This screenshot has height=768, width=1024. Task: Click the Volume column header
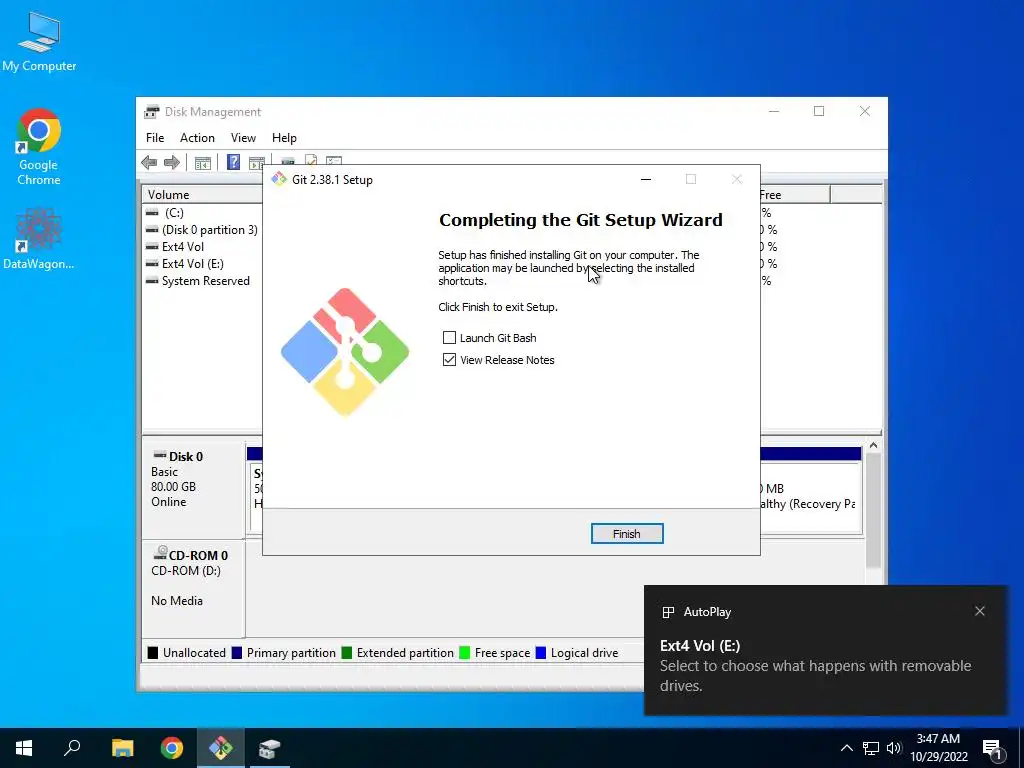coord(202,195)
